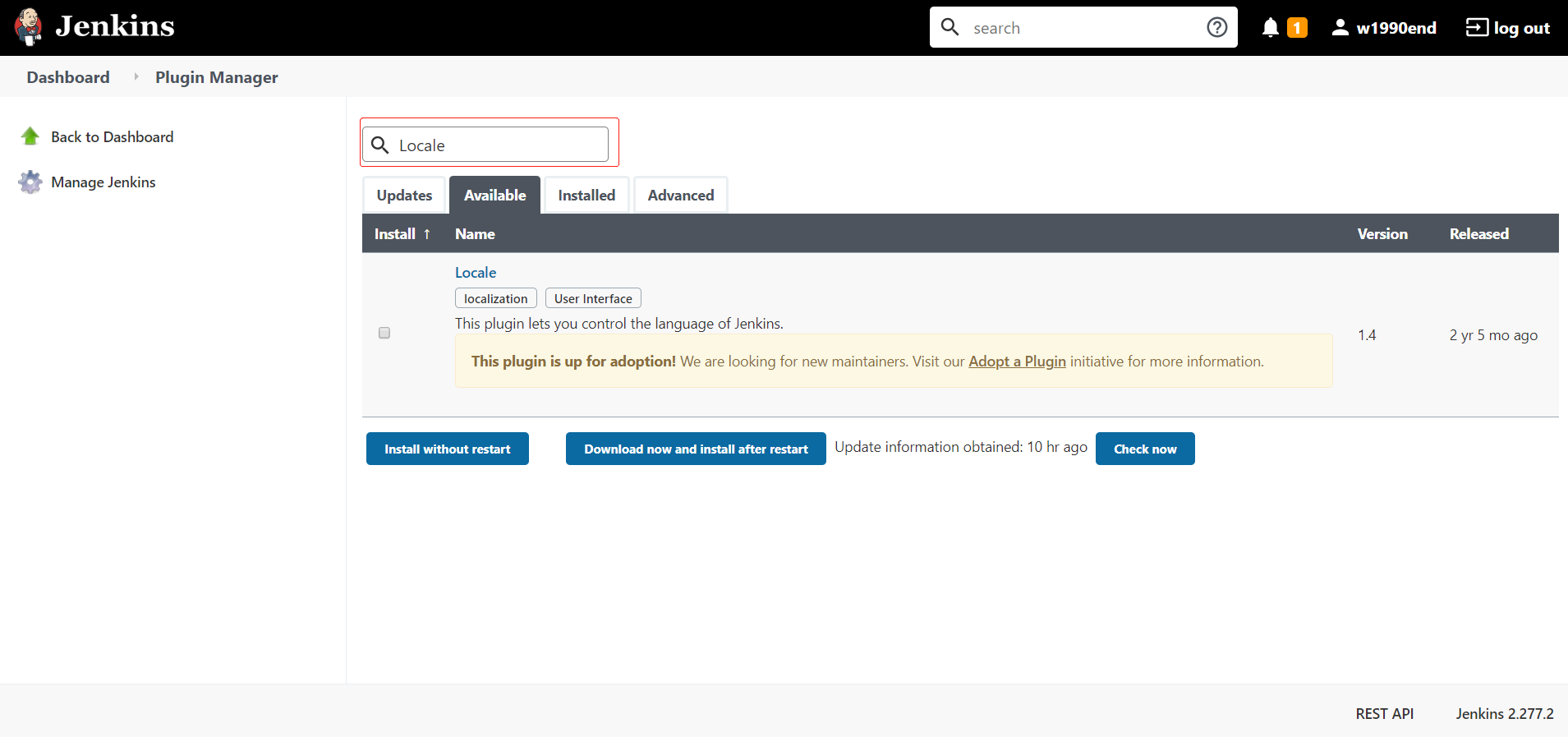This screenshot has width=1568, height=737.
Task: Click the bold 'This plugin is up for adoption!' text
Action: coord(573,362)
